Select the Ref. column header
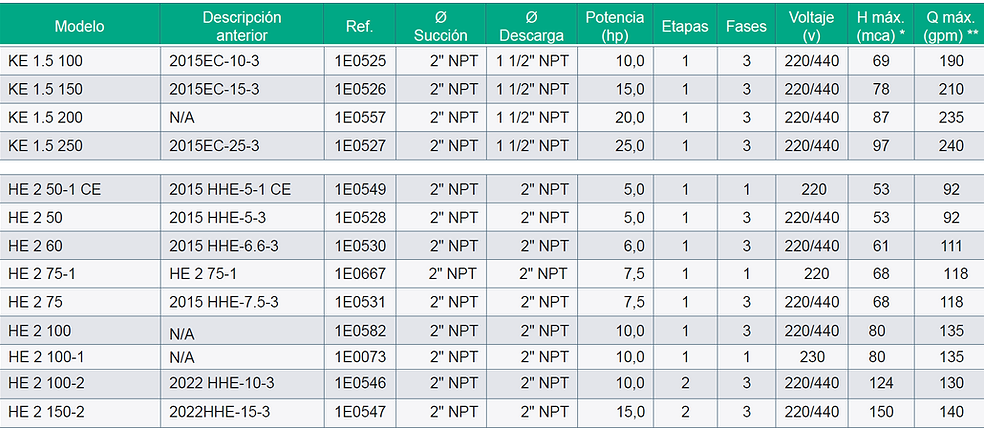Viewport: 984px width, 429px height. coord(359,26)
